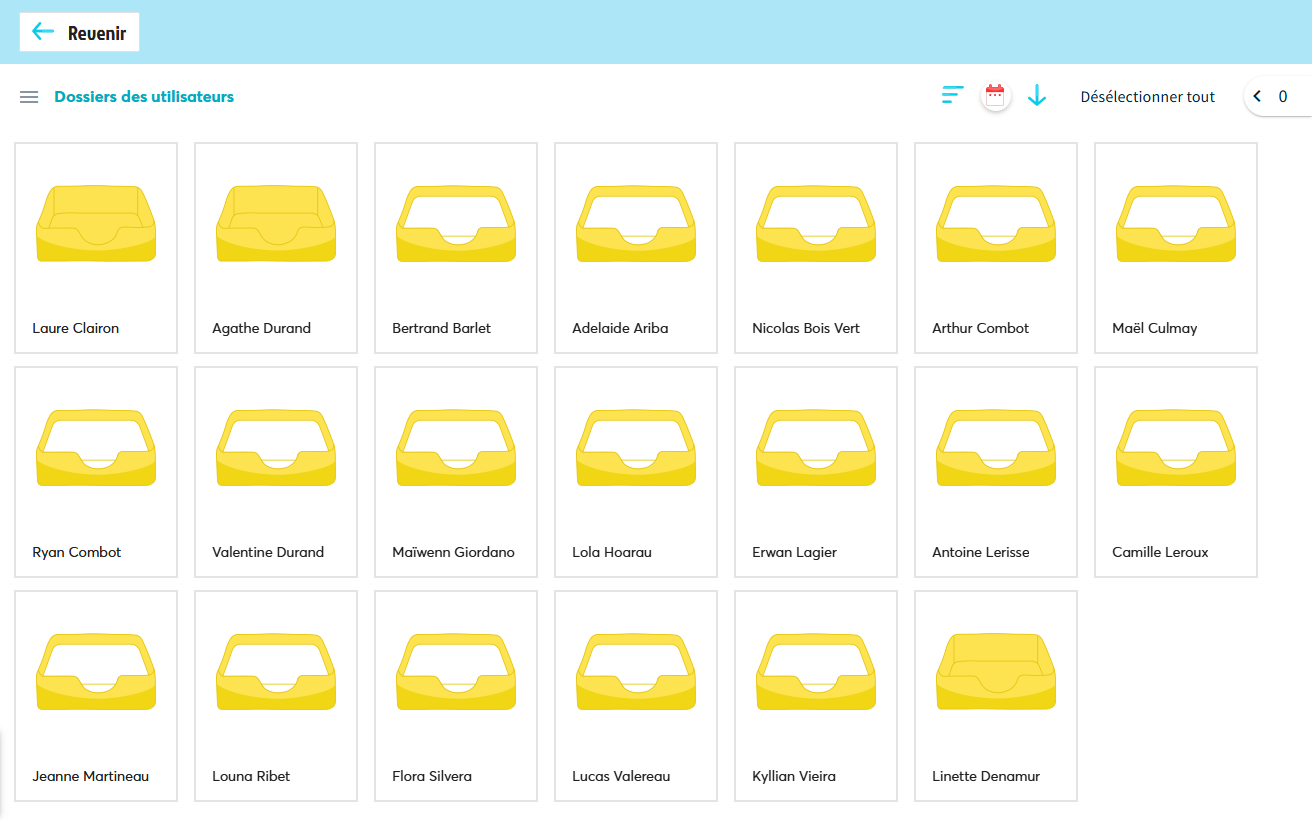Click the Revenir back arrow button
Viewport: 1312px width, 820px height.
(x=79, y=32)
